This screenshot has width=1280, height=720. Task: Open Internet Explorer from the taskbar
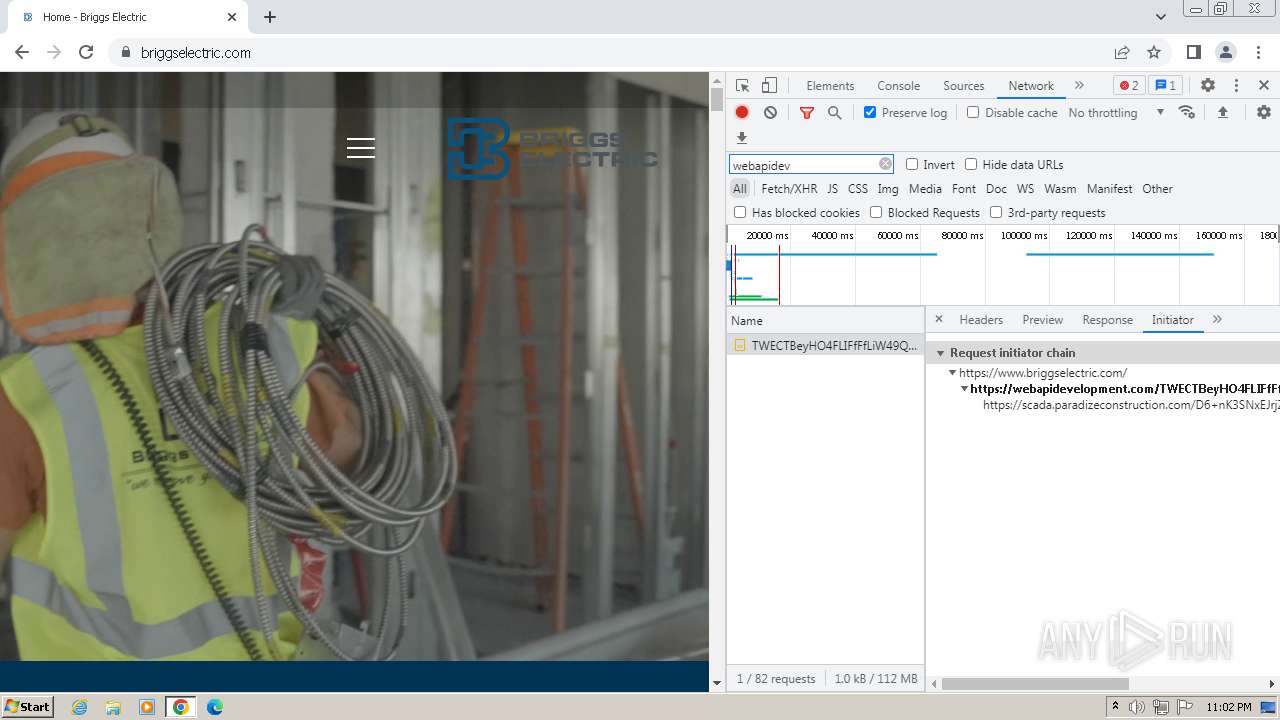coord(80,707)
